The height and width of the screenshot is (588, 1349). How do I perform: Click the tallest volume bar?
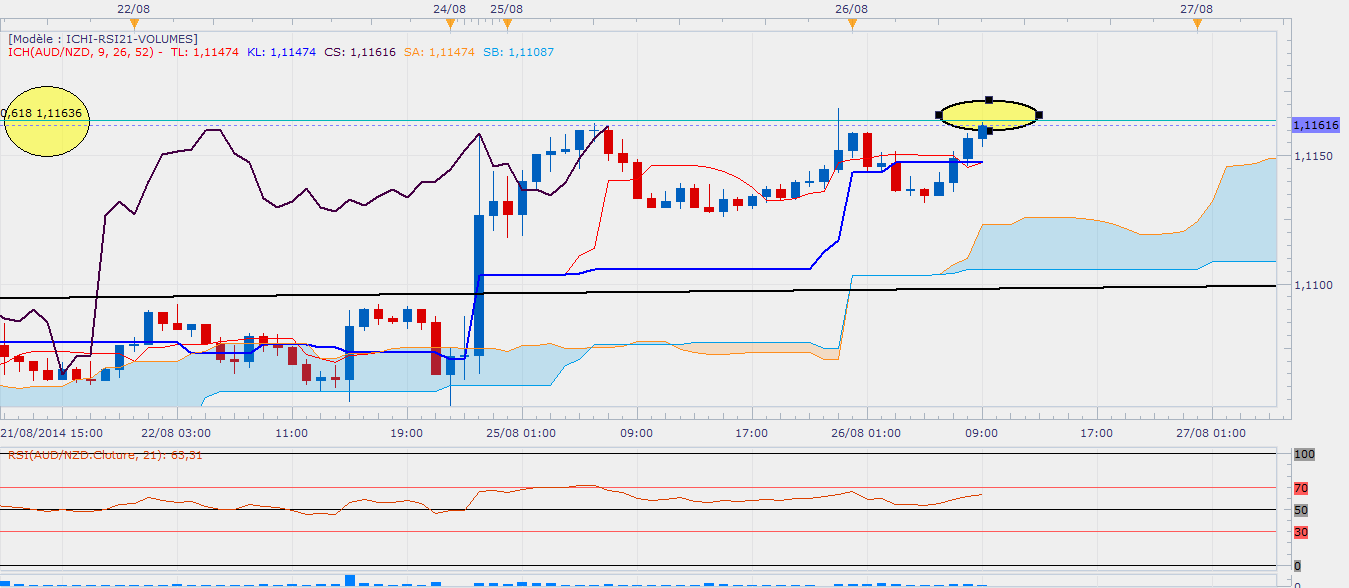point(350,580)
